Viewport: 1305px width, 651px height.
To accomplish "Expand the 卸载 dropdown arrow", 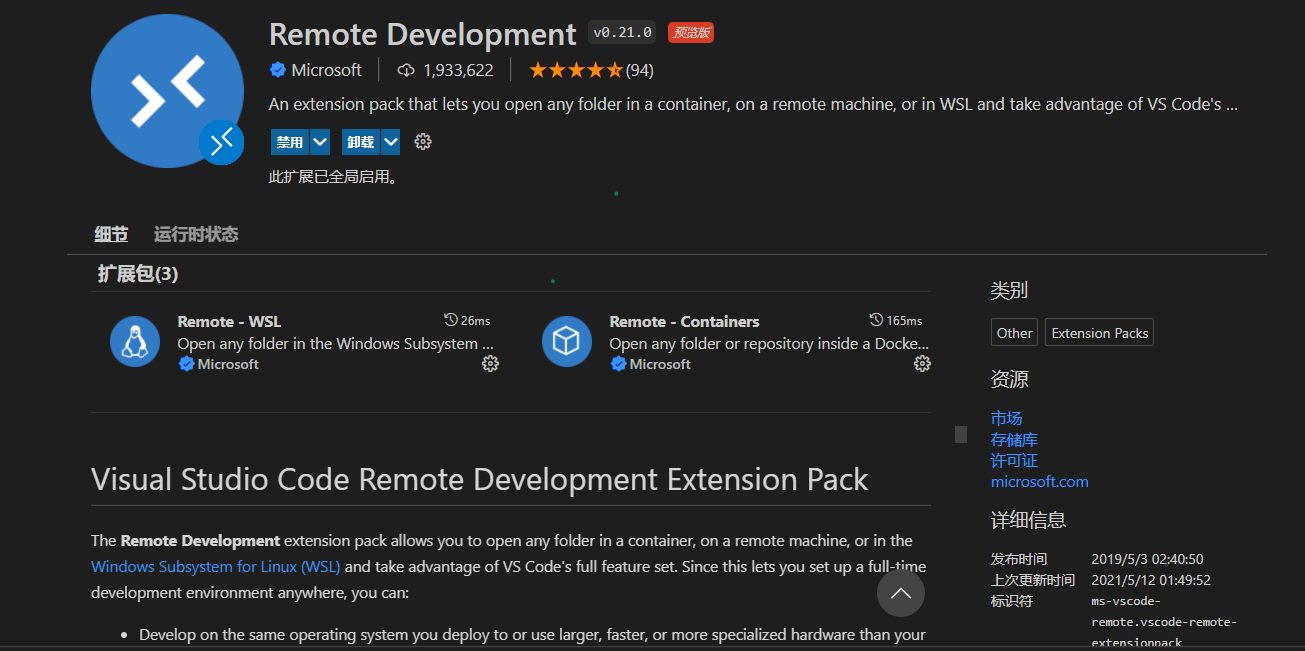I will 391,142.
